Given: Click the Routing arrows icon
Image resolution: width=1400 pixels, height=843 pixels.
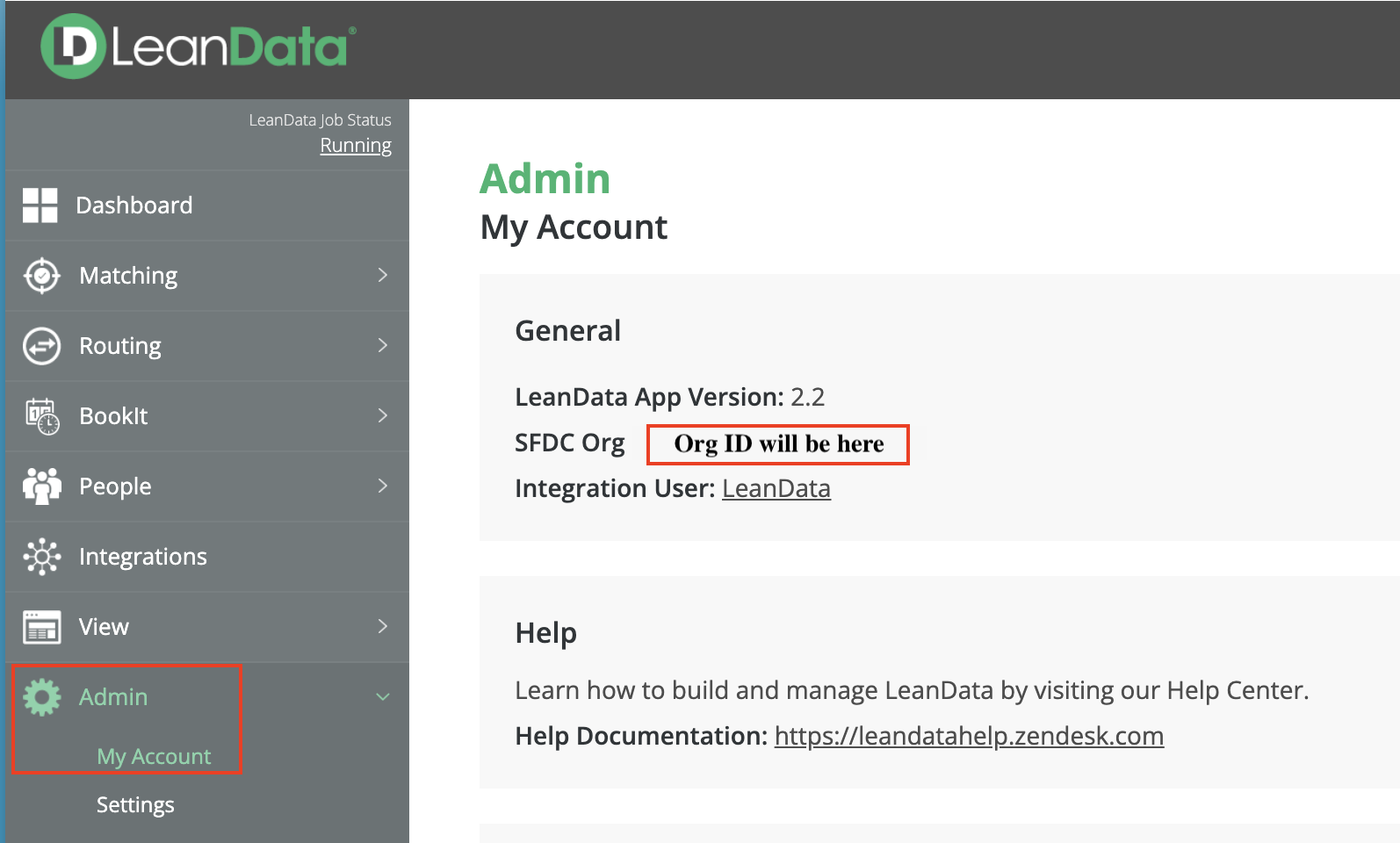Looking at the screenshot, I should 41,346.
